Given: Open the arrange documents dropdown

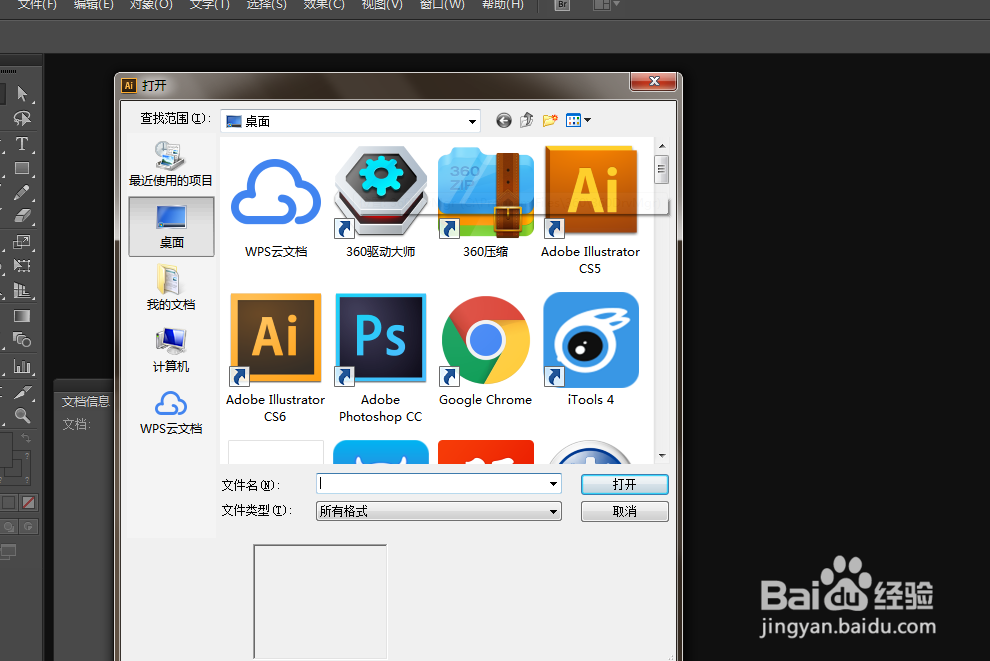Looking at the screenshot, I should [x=607, y=5].
